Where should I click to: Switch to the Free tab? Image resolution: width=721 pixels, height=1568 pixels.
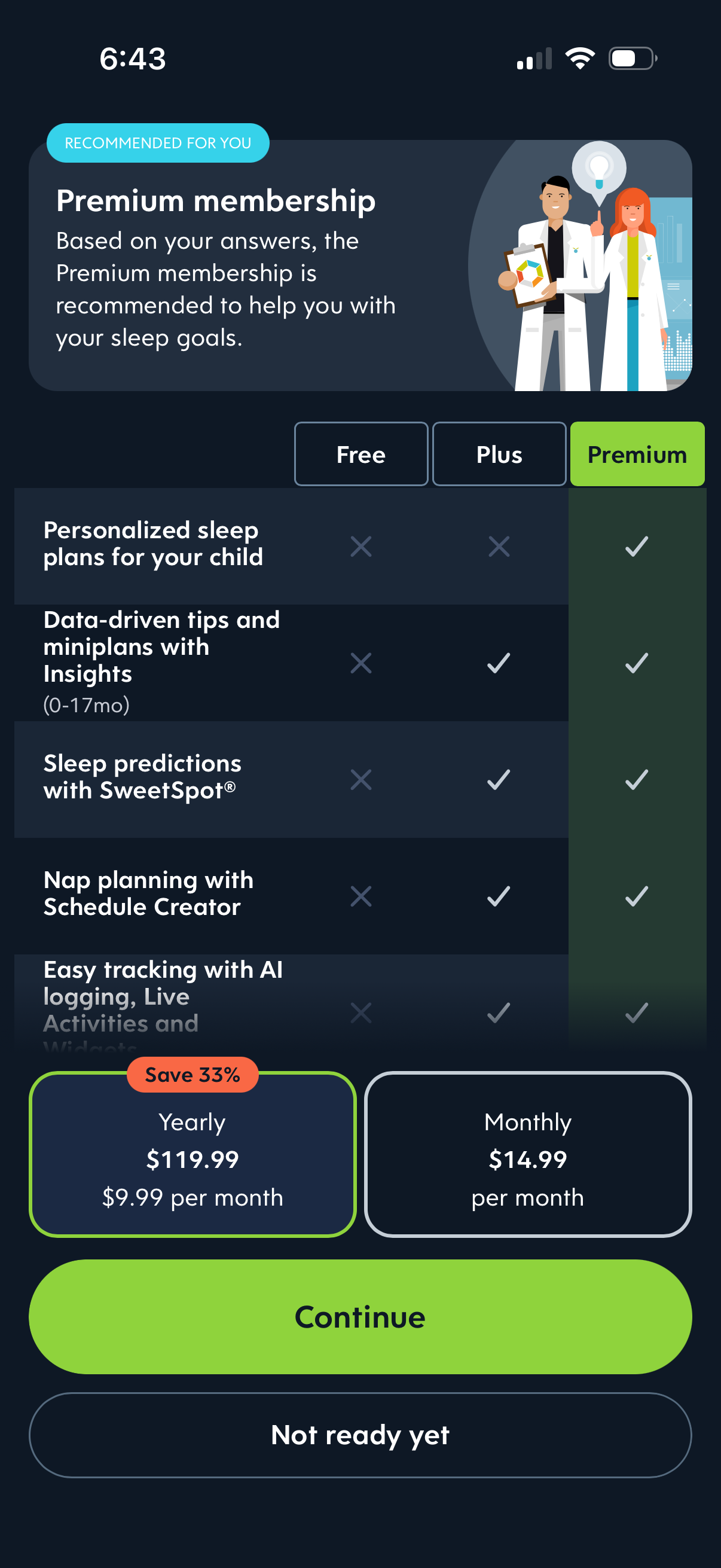point(360,453)
